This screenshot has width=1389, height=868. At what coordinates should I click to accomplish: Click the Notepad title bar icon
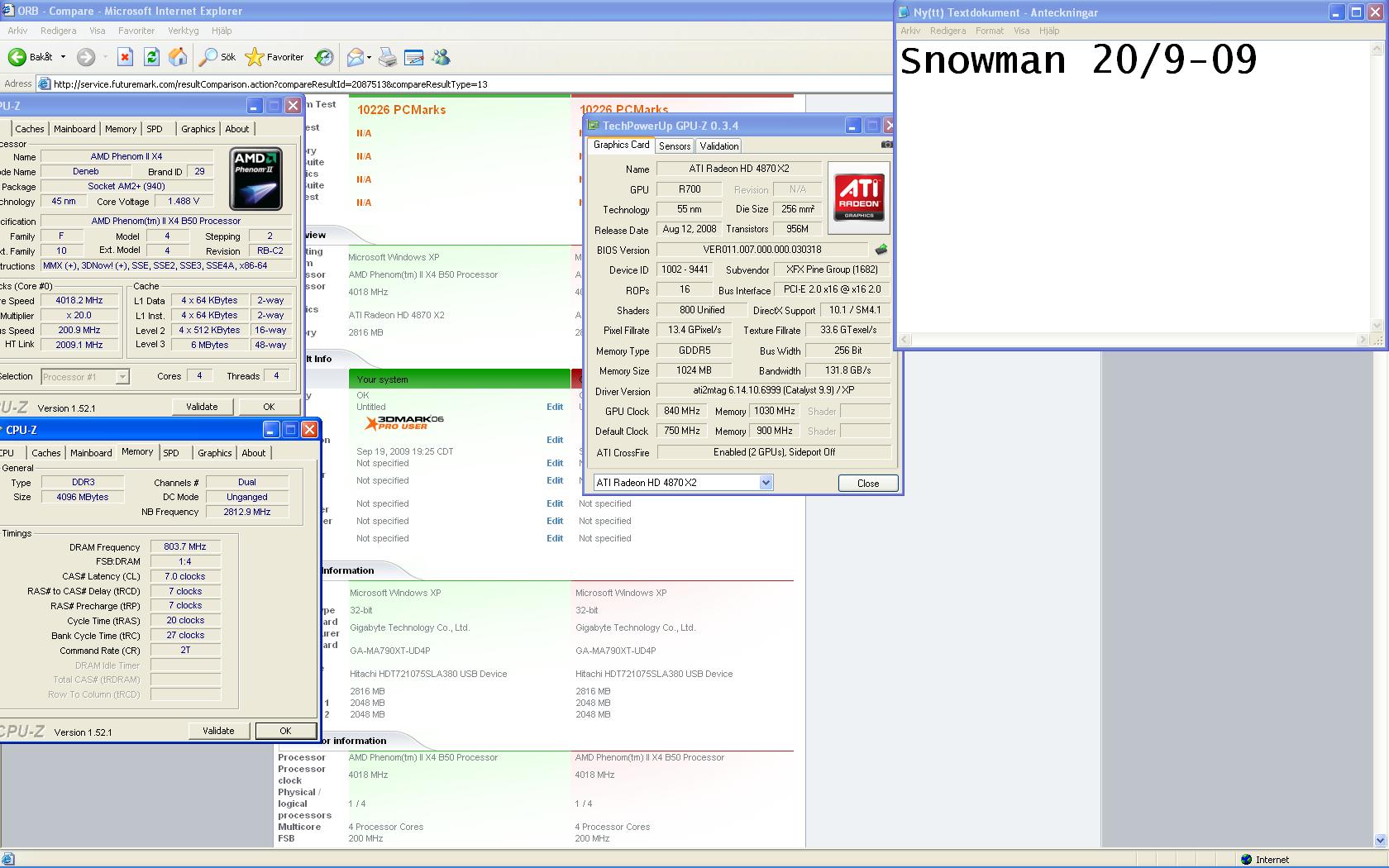coord(904,12)
